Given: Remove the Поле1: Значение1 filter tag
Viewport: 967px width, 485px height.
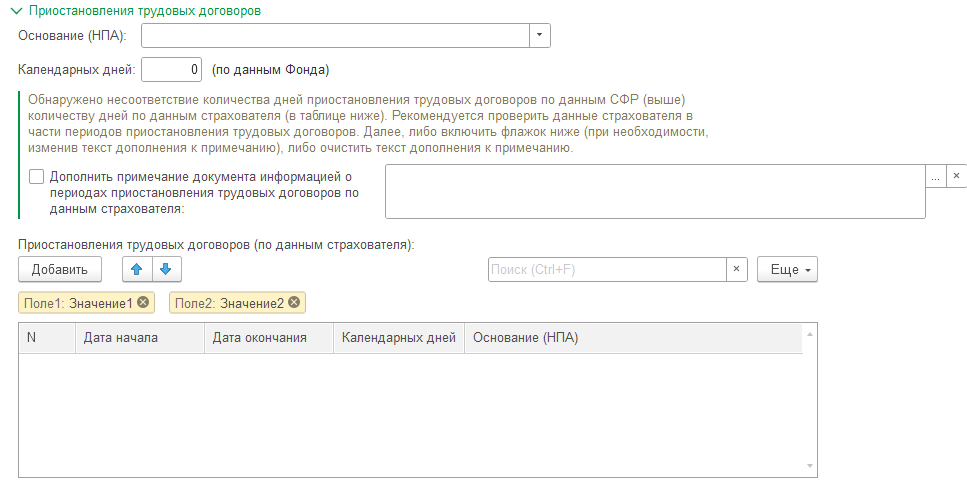Looking at the screenshot, I should coord(143,303).
